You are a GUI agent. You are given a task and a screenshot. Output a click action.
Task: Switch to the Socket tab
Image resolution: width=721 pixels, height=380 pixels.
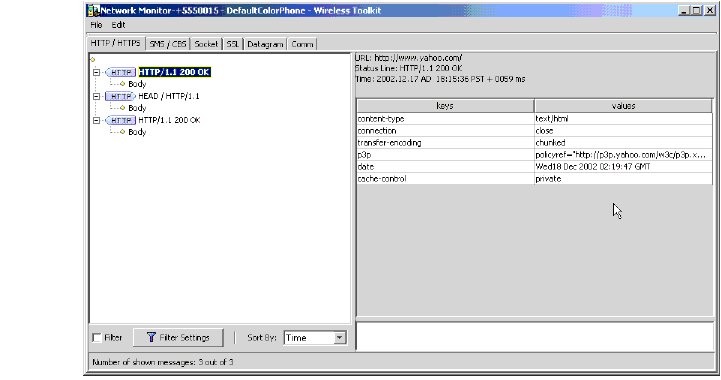206,44
